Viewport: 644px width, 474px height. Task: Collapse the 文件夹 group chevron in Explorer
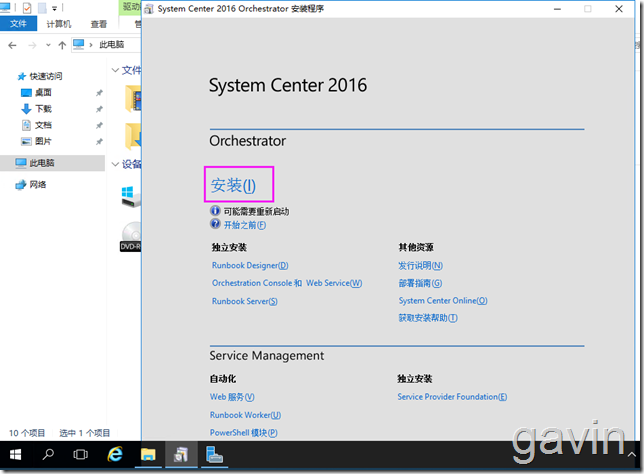(115, 70)
